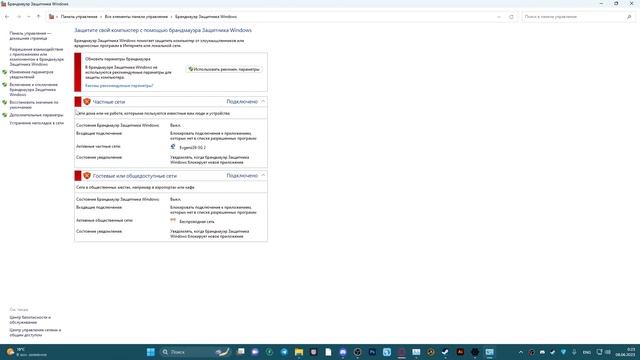The width and height of the screenshot is (640, 360).
Task: Click the Частные сети header title
Action: coord(109,102)
